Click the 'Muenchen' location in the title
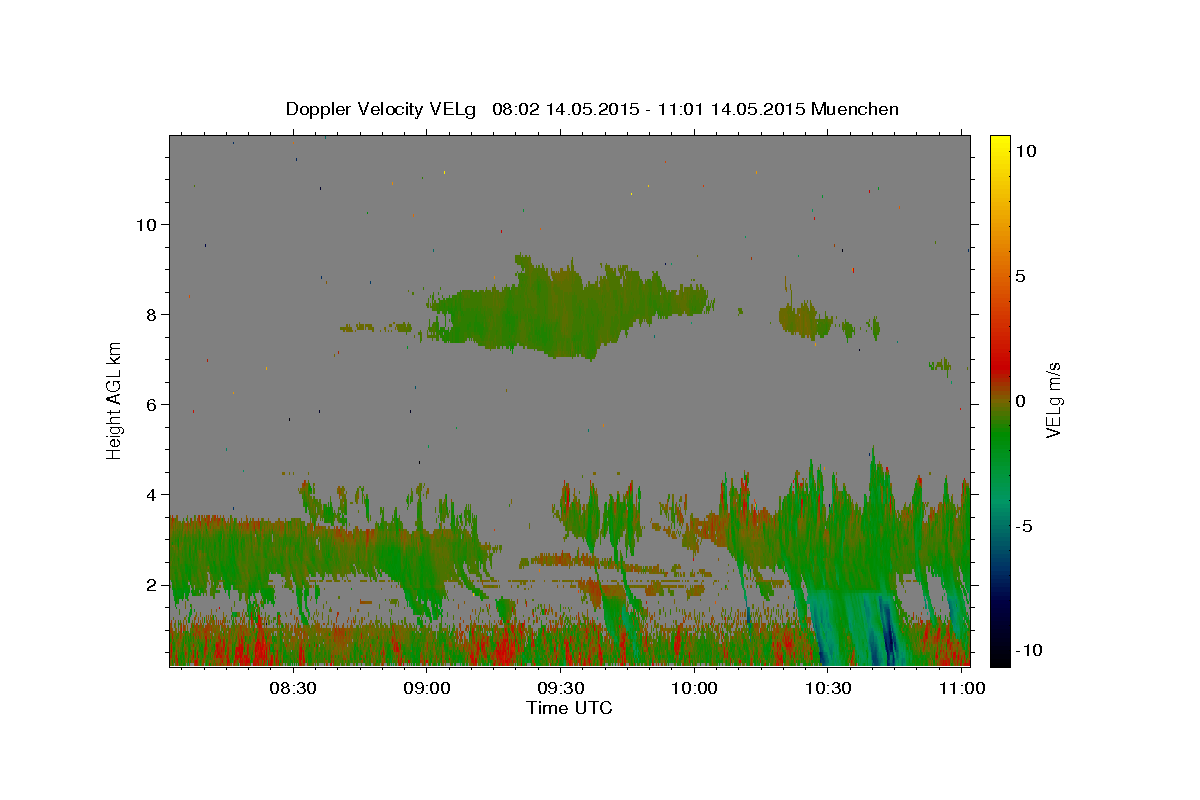The image size is (1200, 800). click(x=856, y=109)
